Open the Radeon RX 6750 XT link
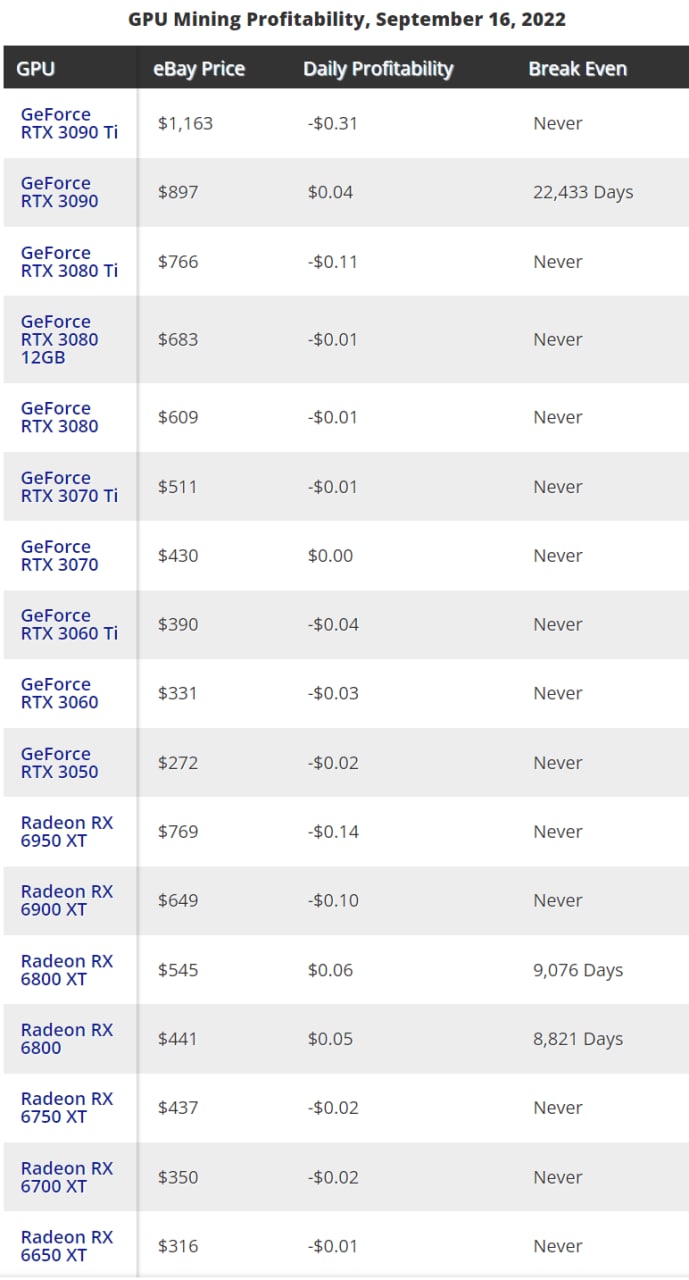This screenshot has height=1280, width=689. point(67,1107)
